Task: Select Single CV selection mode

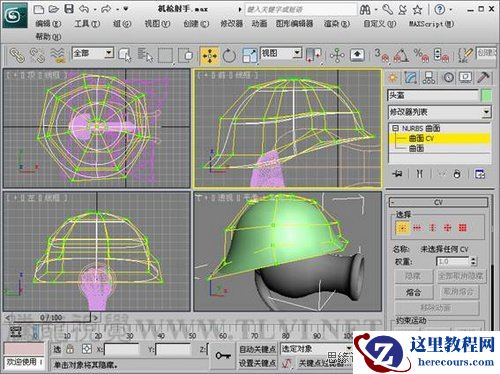Action: [402, 228]
